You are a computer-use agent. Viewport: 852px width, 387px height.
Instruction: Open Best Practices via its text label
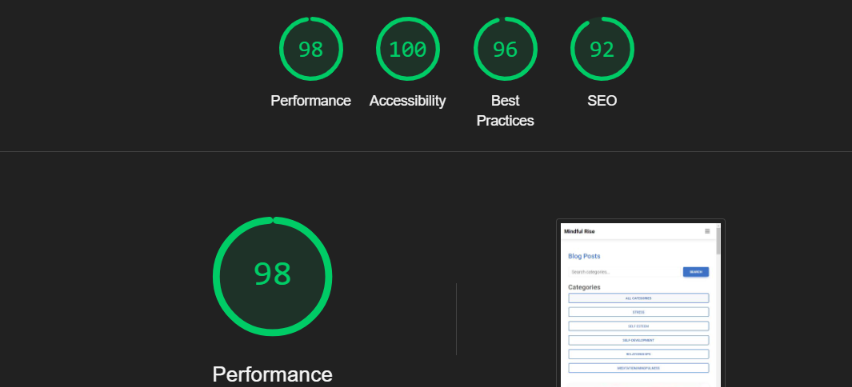505,110
